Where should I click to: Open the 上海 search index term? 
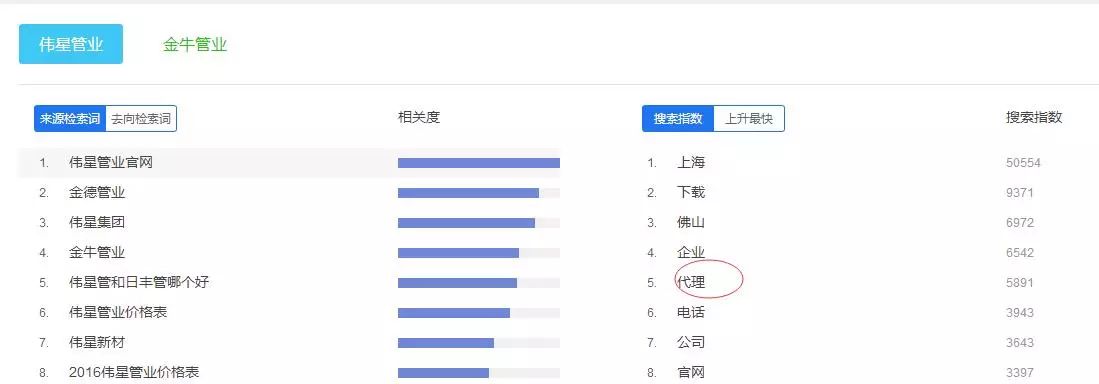(x=691, y=163)
